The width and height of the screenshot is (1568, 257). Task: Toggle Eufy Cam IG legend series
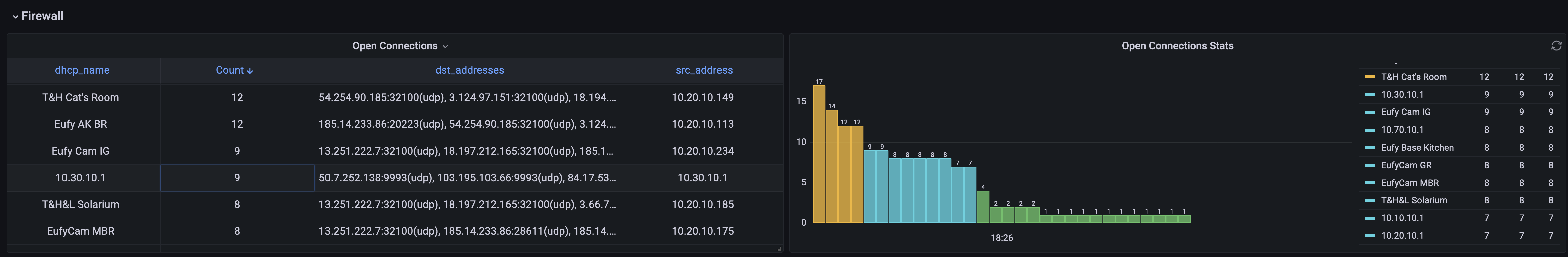(x=1406, y=112)
